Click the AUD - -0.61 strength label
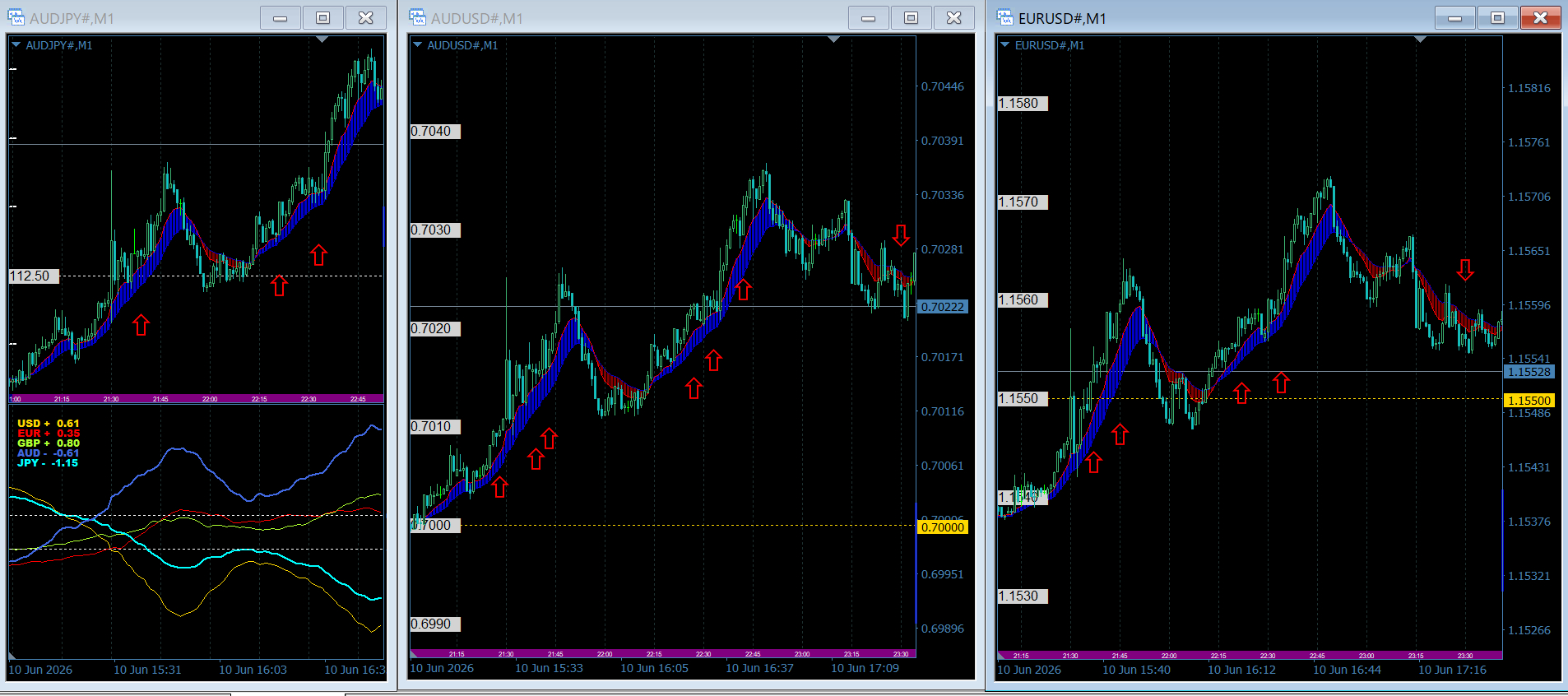 coord(49,453)
